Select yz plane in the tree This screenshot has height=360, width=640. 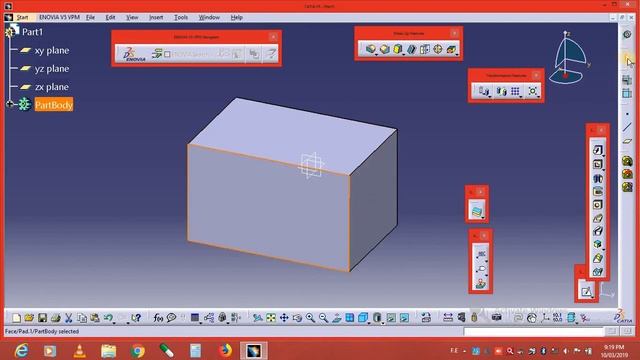pyautogui.click(x=51, y=69)
